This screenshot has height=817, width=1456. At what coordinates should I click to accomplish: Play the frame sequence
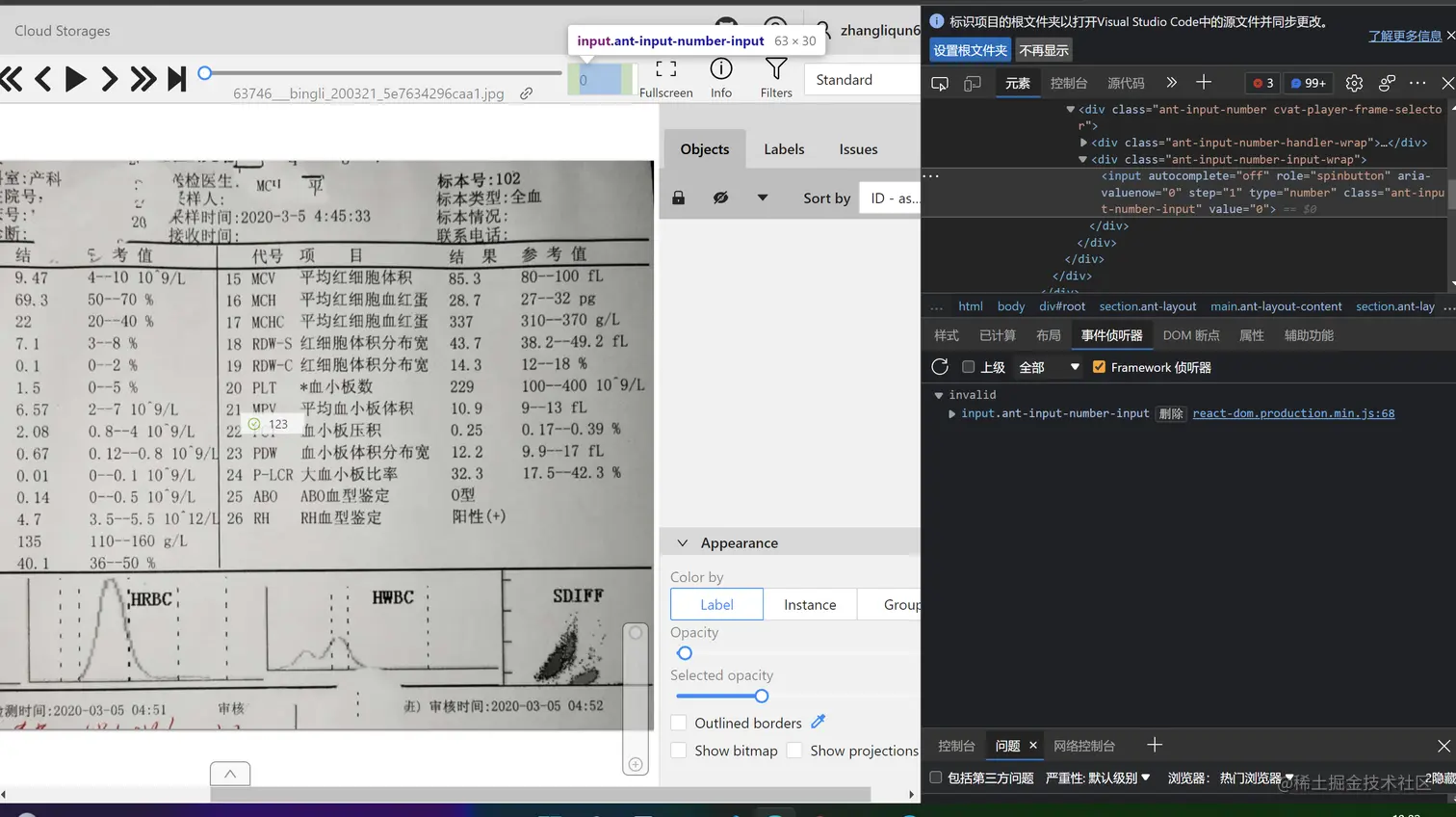pyautogui.click(x=75, y=79)
